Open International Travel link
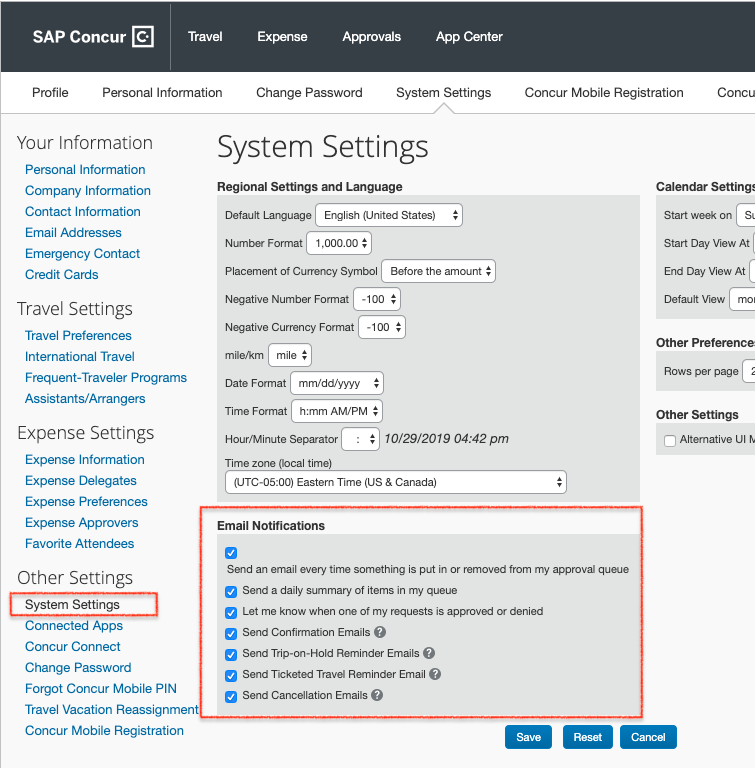The height and width of the screenshot is (768, 755). (80, 357)
